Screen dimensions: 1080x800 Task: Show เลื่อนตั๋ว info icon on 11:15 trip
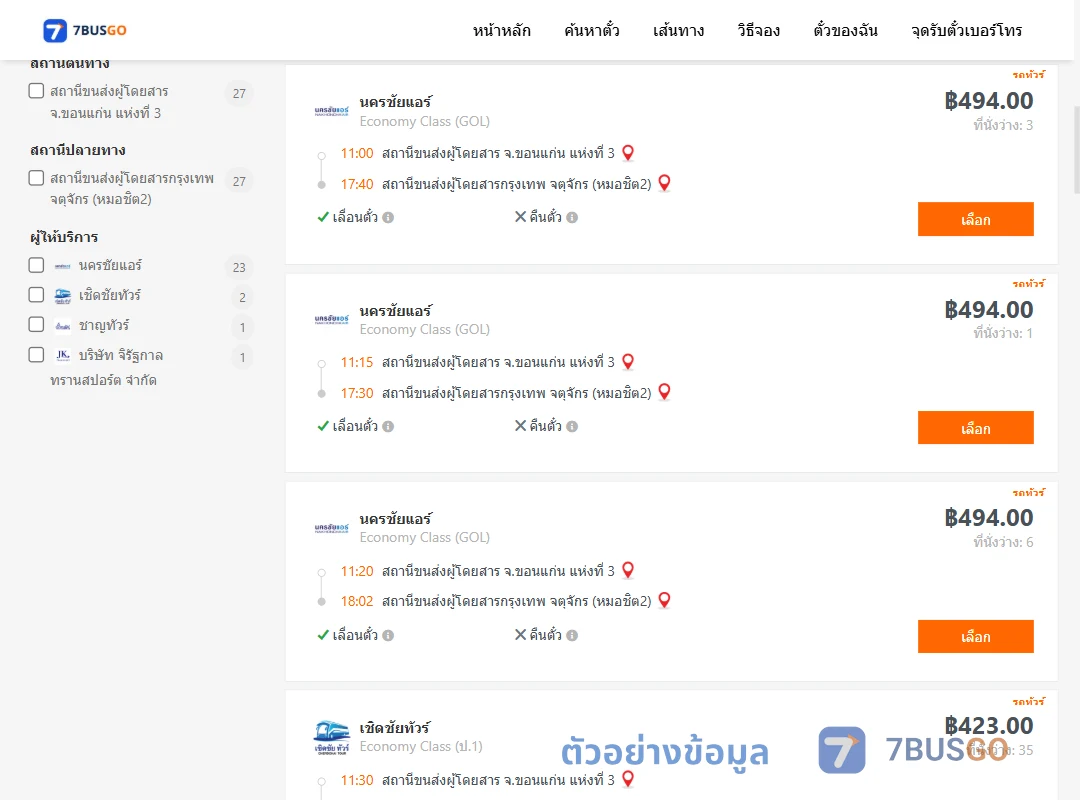coord(388,427)
